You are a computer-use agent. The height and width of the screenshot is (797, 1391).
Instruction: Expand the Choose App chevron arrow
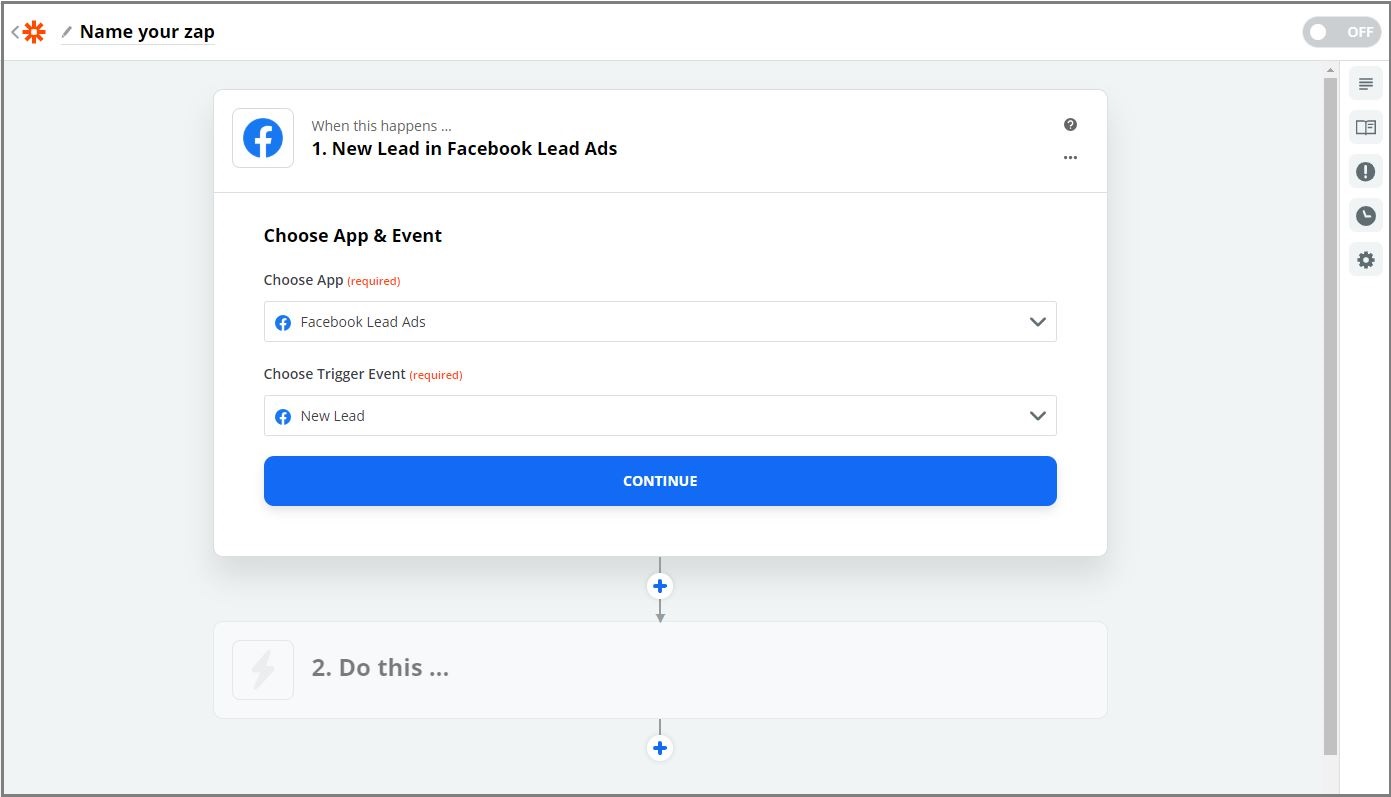pyautogui.click(x=1037, y=322)
